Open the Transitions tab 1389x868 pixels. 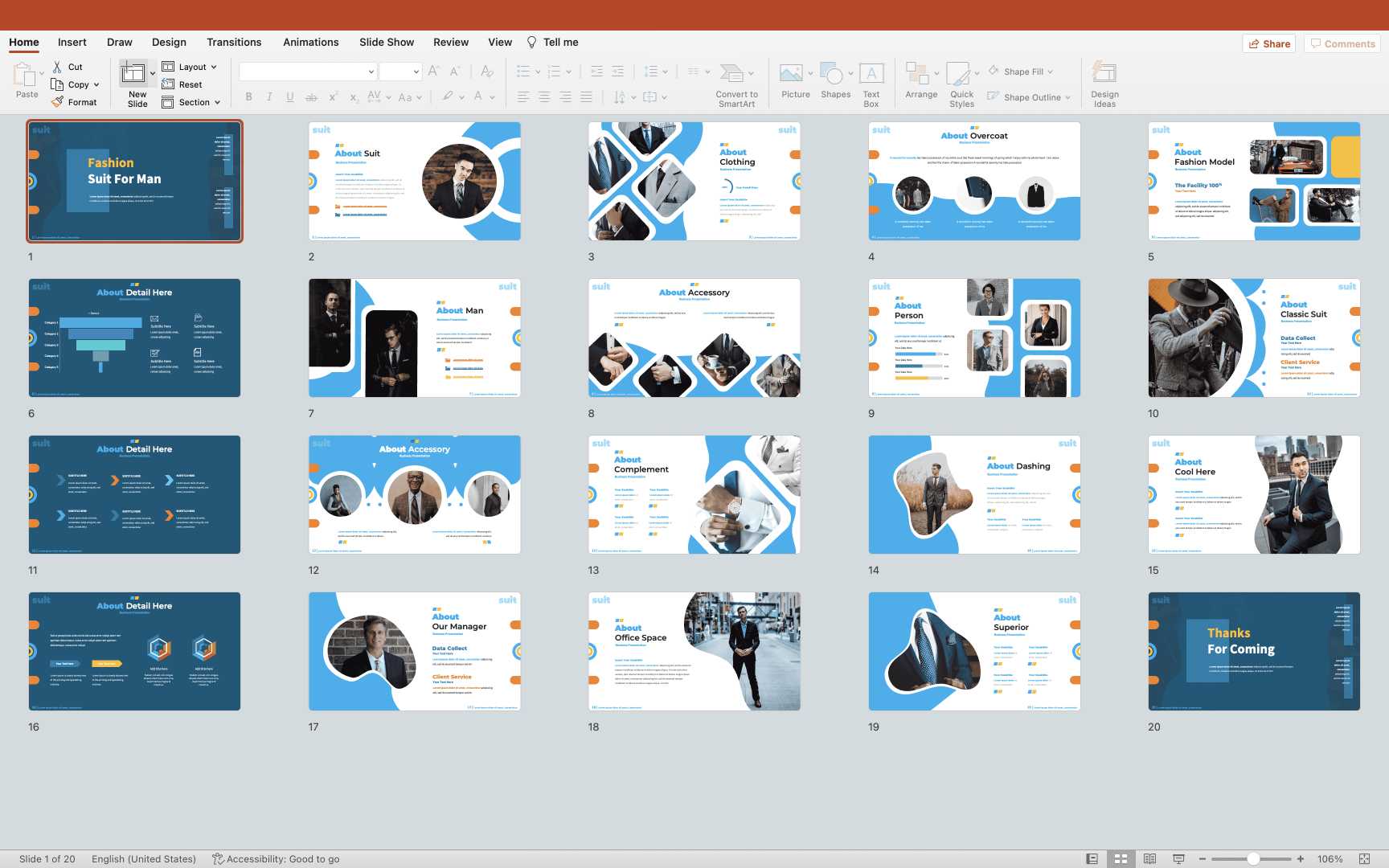[234, 43]
